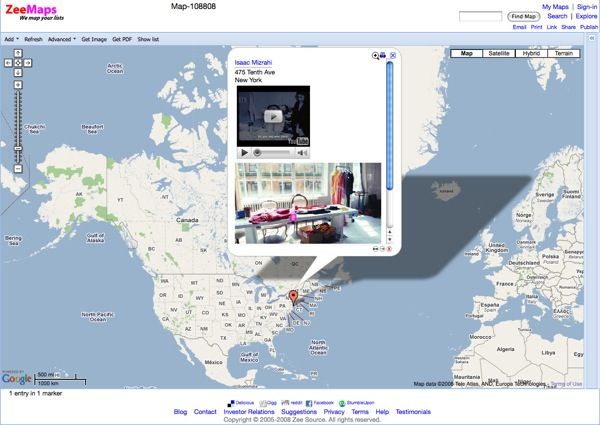Image resolution: width=600 pixels, height=425 pixels.
Task: Open the Terms footer link
Action: click(x=360, y=412)
